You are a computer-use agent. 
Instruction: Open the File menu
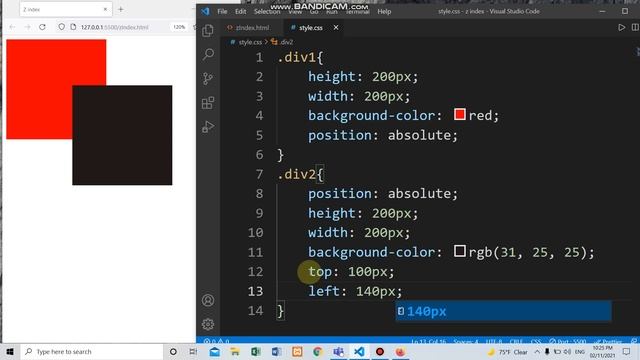click(222, 11)
